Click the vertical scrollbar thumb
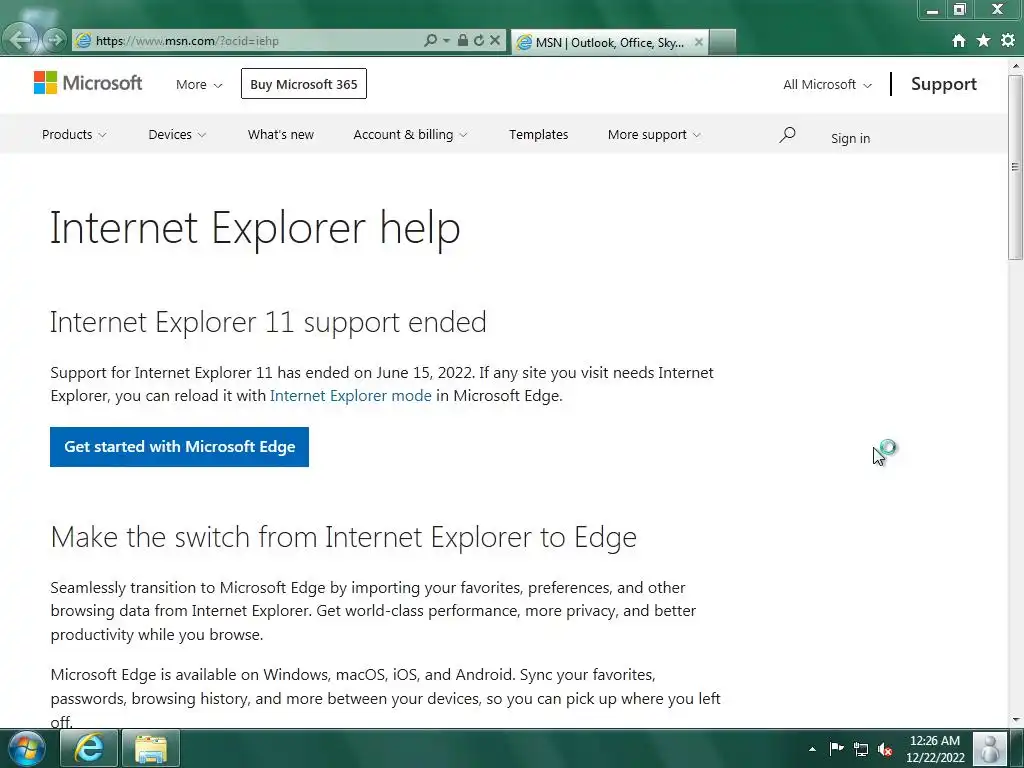The width and height of the screenshot is (1024, 768). [x=1016, y=167]
